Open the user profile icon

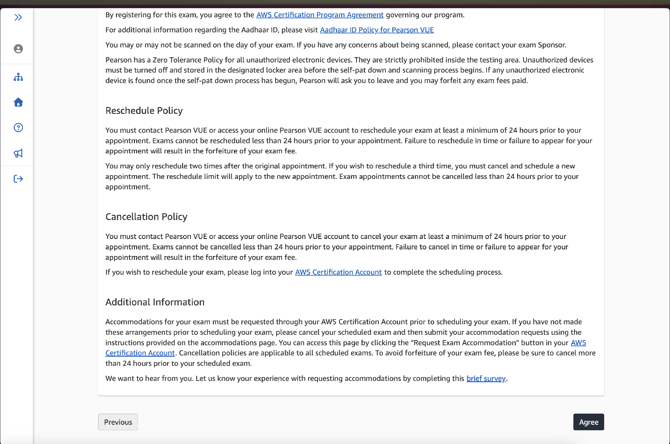pos(18,49)
